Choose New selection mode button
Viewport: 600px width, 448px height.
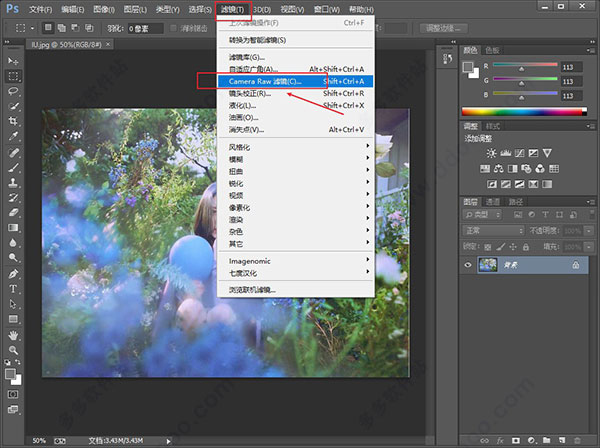[48, 28]
